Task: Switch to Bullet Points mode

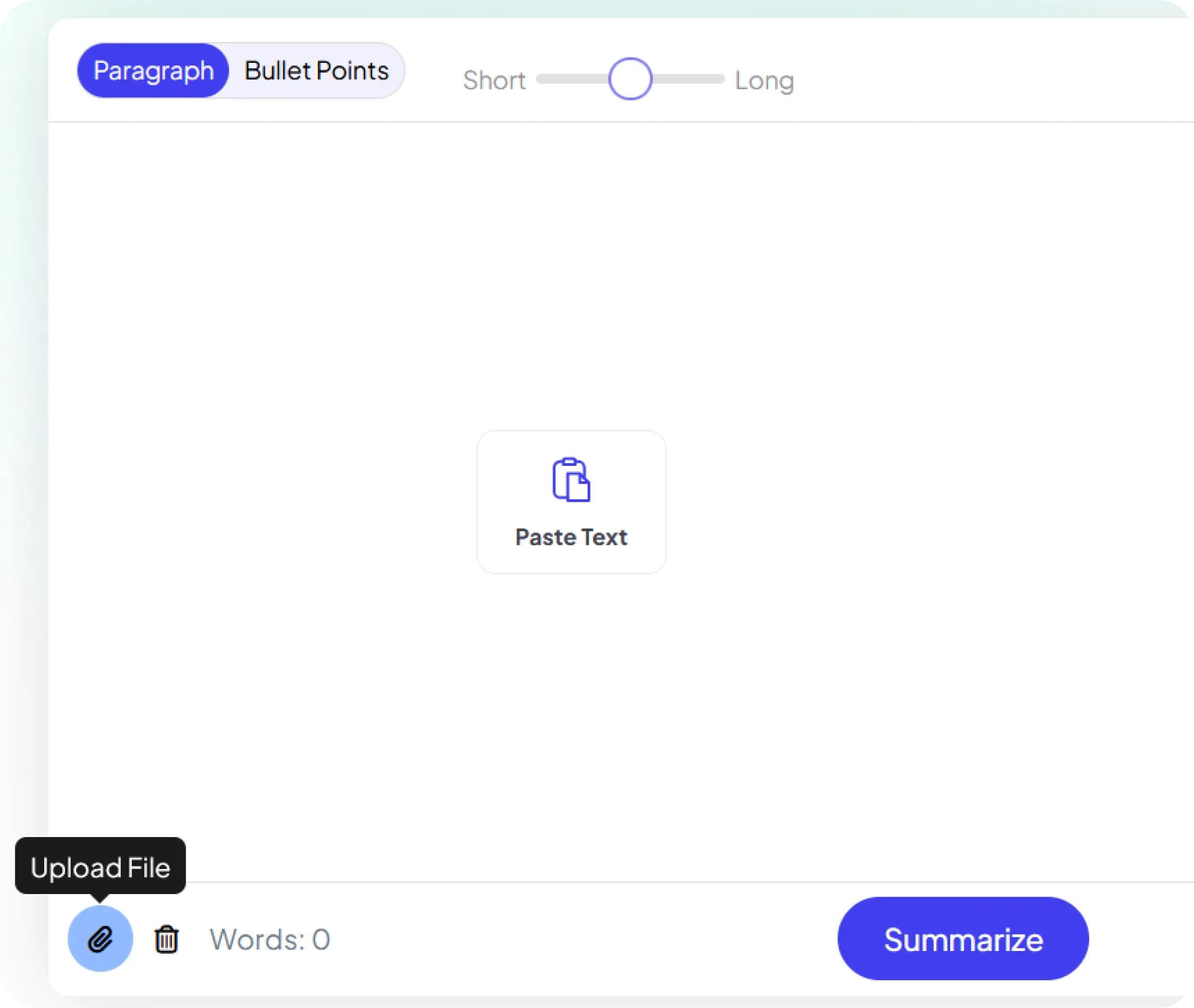Action: (x=317, y=71)
